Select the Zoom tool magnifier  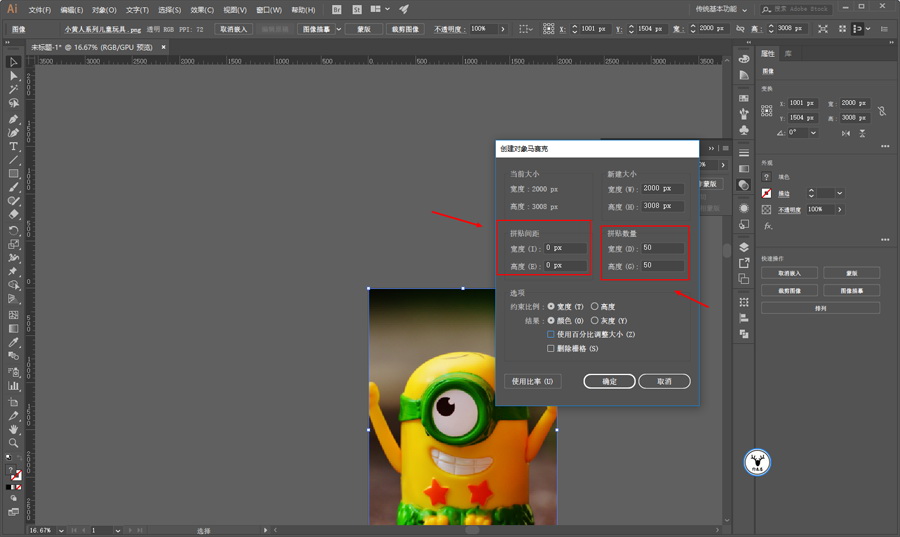click(14, 442)
